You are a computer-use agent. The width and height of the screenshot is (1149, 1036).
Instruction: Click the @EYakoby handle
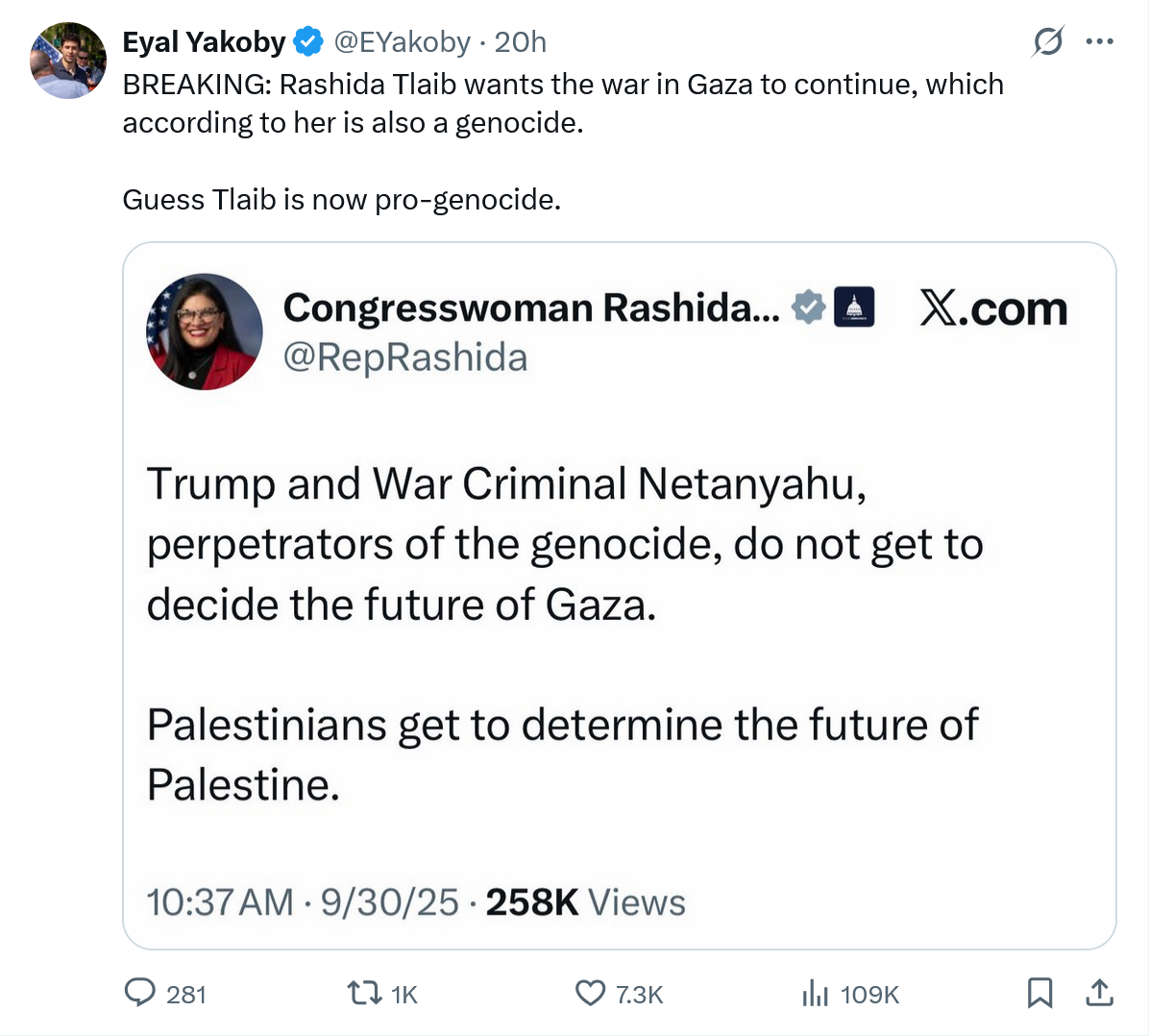coord(402,42)
